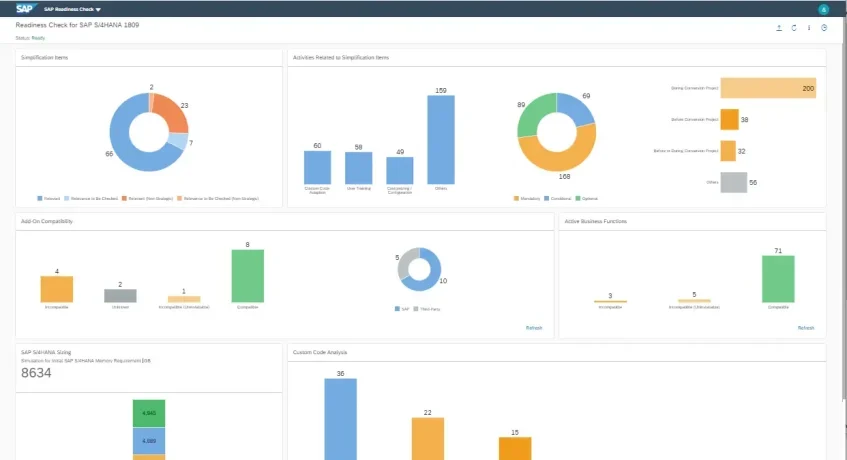Click the Status: Ready text
847x460 pixels.
pyautogui.click(x=30, y=38)
